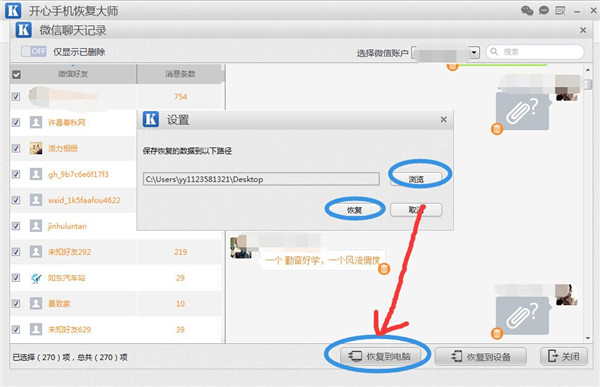Click 浏览 to choose save path
The width and height of the screenshot is (600, 387).
pyautogui.click(x=416, y=179)
